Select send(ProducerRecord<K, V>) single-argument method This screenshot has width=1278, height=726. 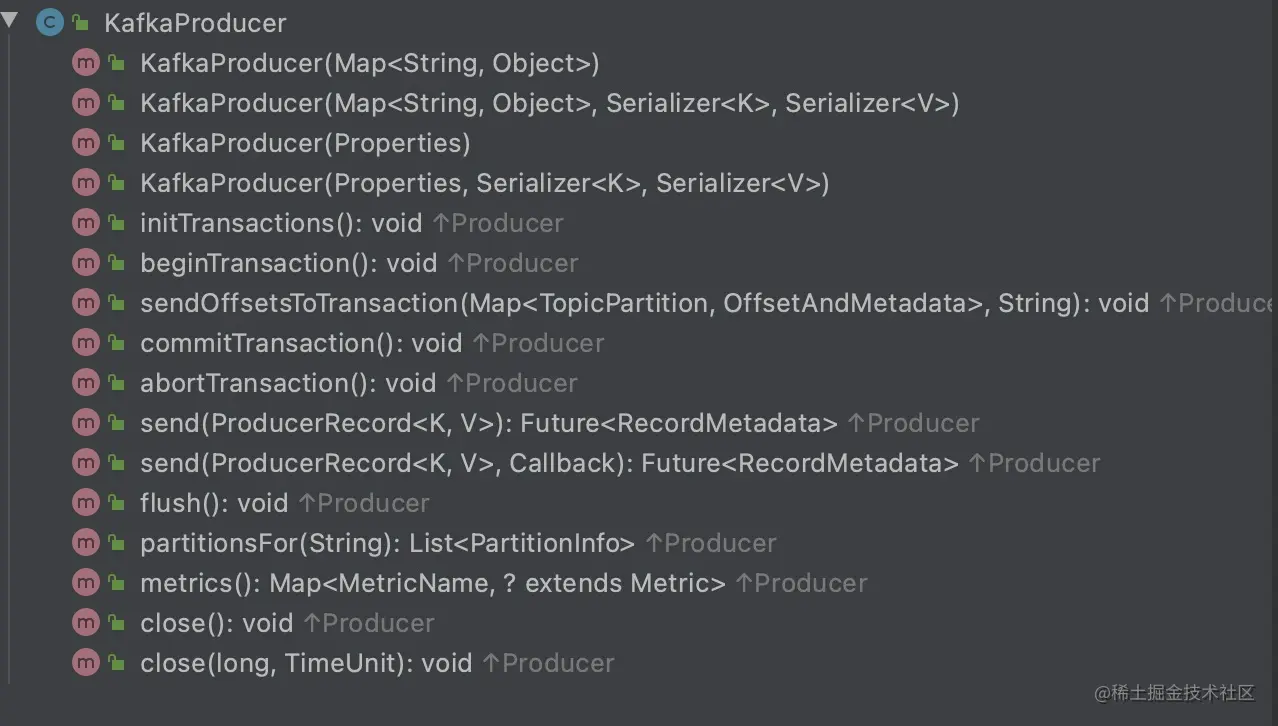coord(488,423)
